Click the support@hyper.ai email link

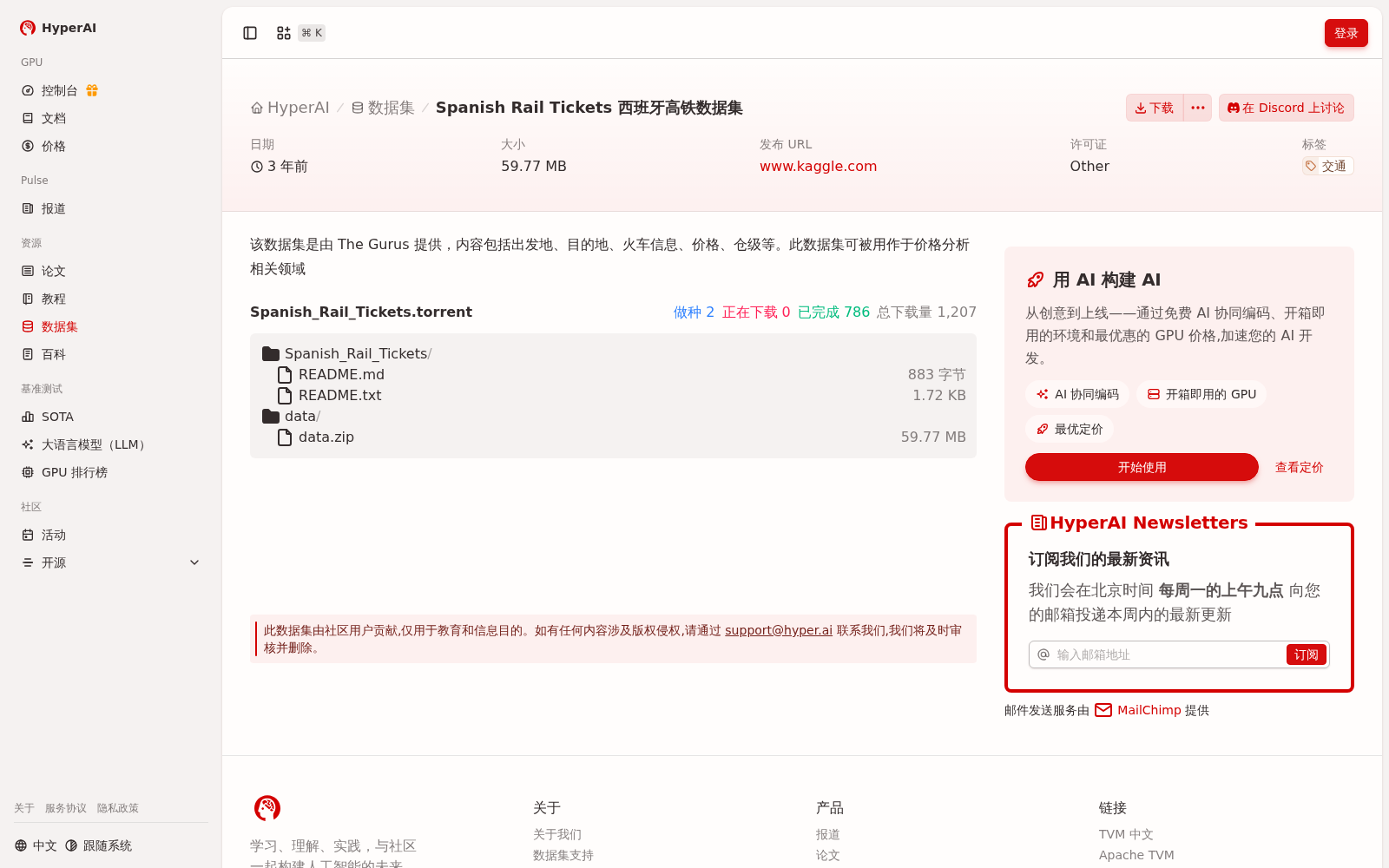(x=779, y=630)
